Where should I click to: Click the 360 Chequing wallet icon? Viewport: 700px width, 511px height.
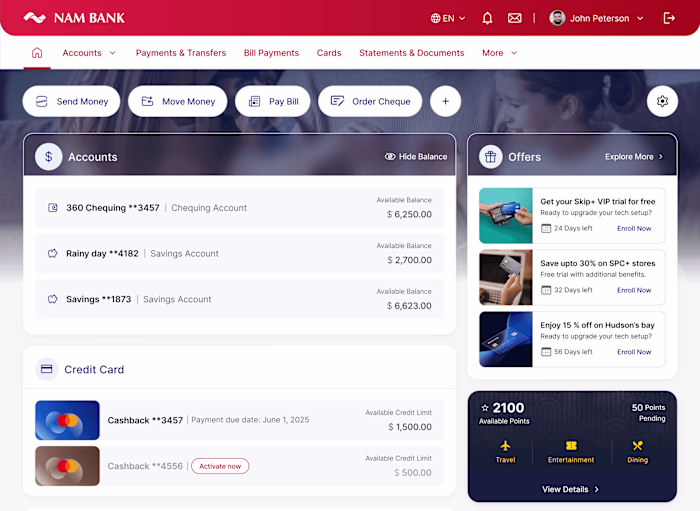53,208
